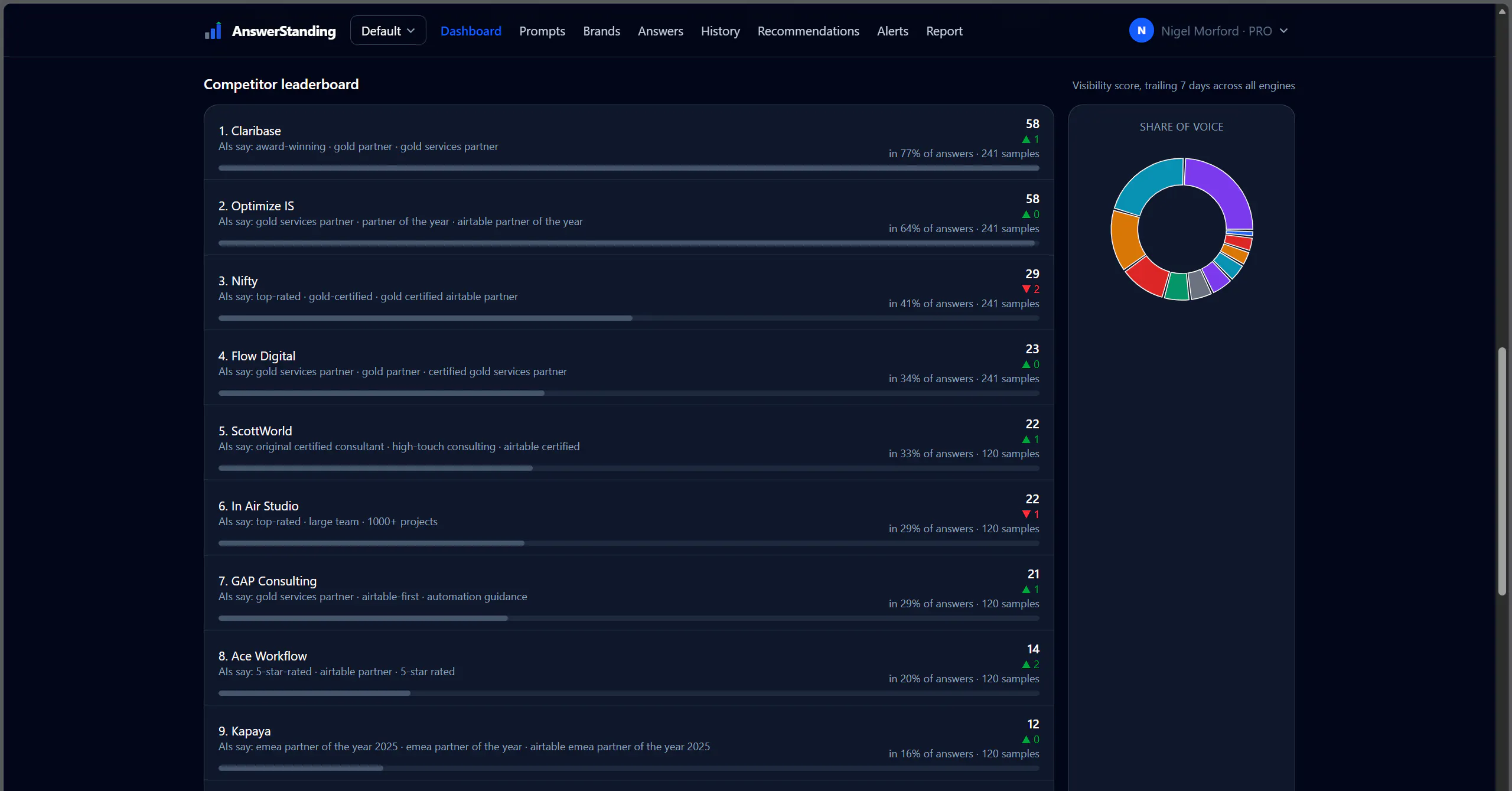The height and width of the screenshot is (791, 1512).
Task: Click the Ace Workflow visibility progress bar
Action: tap(628, 693)
